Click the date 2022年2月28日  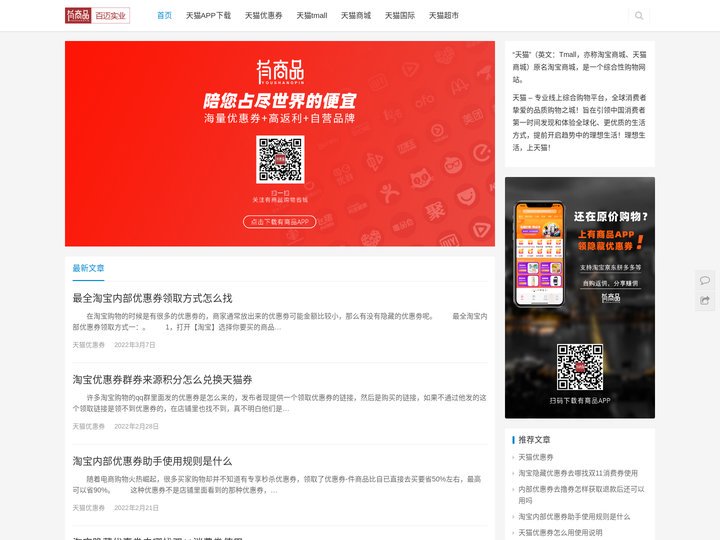(x=136, y=427)
